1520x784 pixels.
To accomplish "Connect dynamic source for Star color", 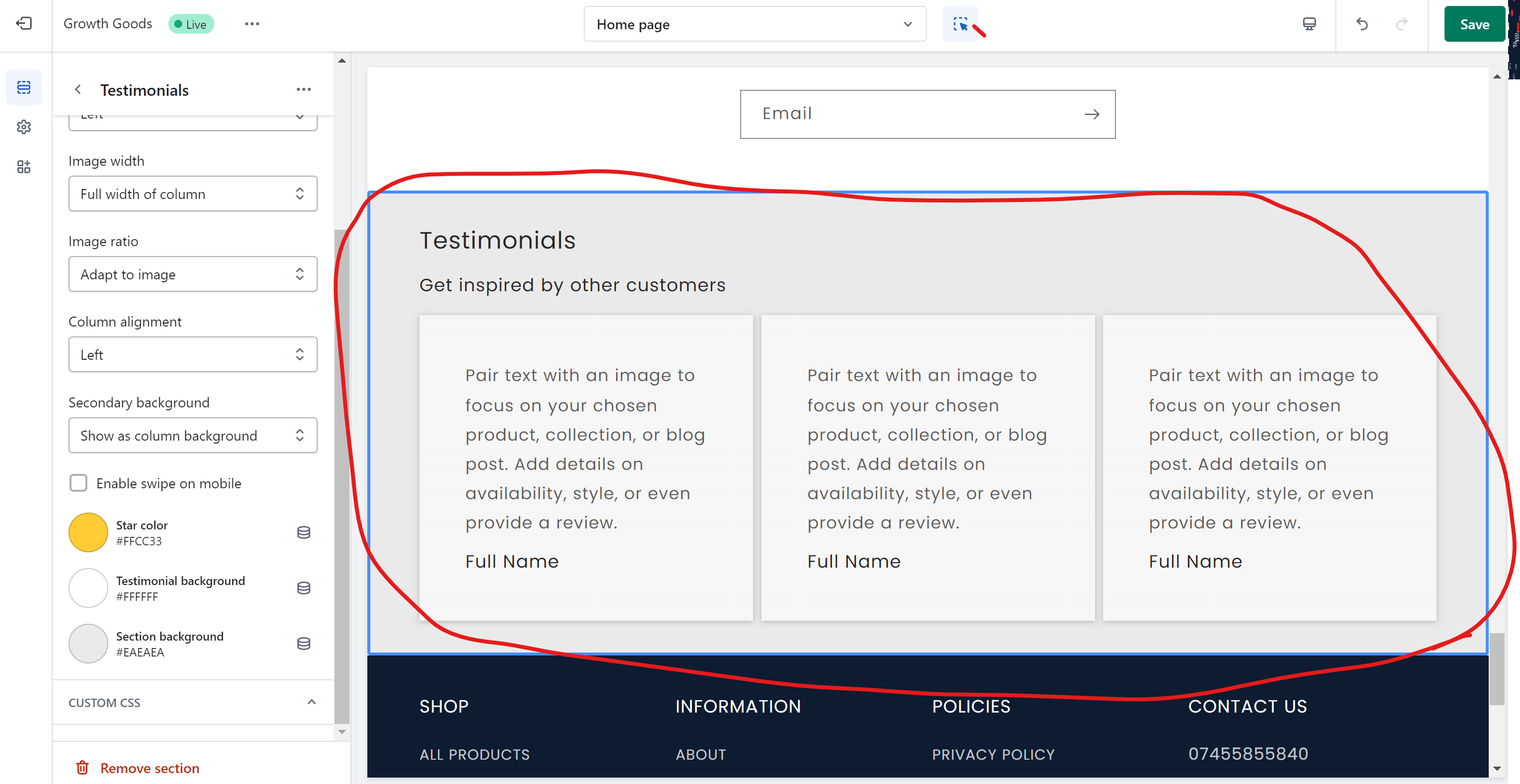I will tap(303, 533).
